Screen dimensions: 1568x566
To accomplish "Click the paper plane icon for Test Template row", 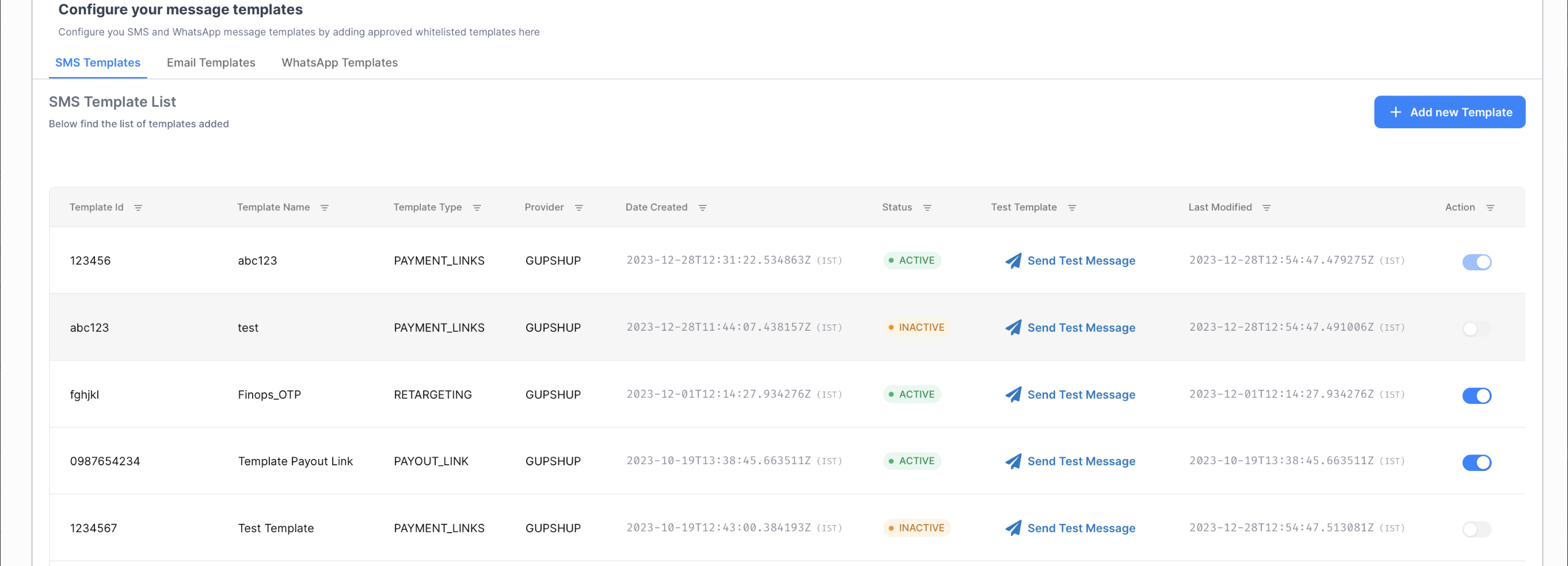I will [1013, 528].
